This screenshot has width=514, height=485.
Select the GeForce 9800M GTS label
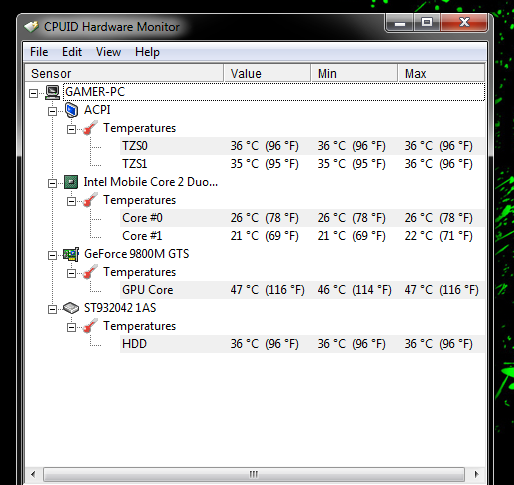pos(137,254)
